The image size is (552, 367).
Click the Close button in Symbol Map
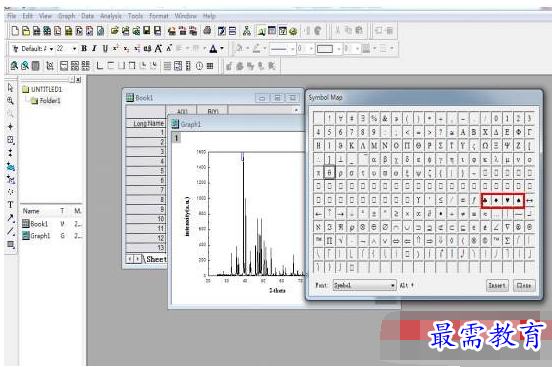524,285
